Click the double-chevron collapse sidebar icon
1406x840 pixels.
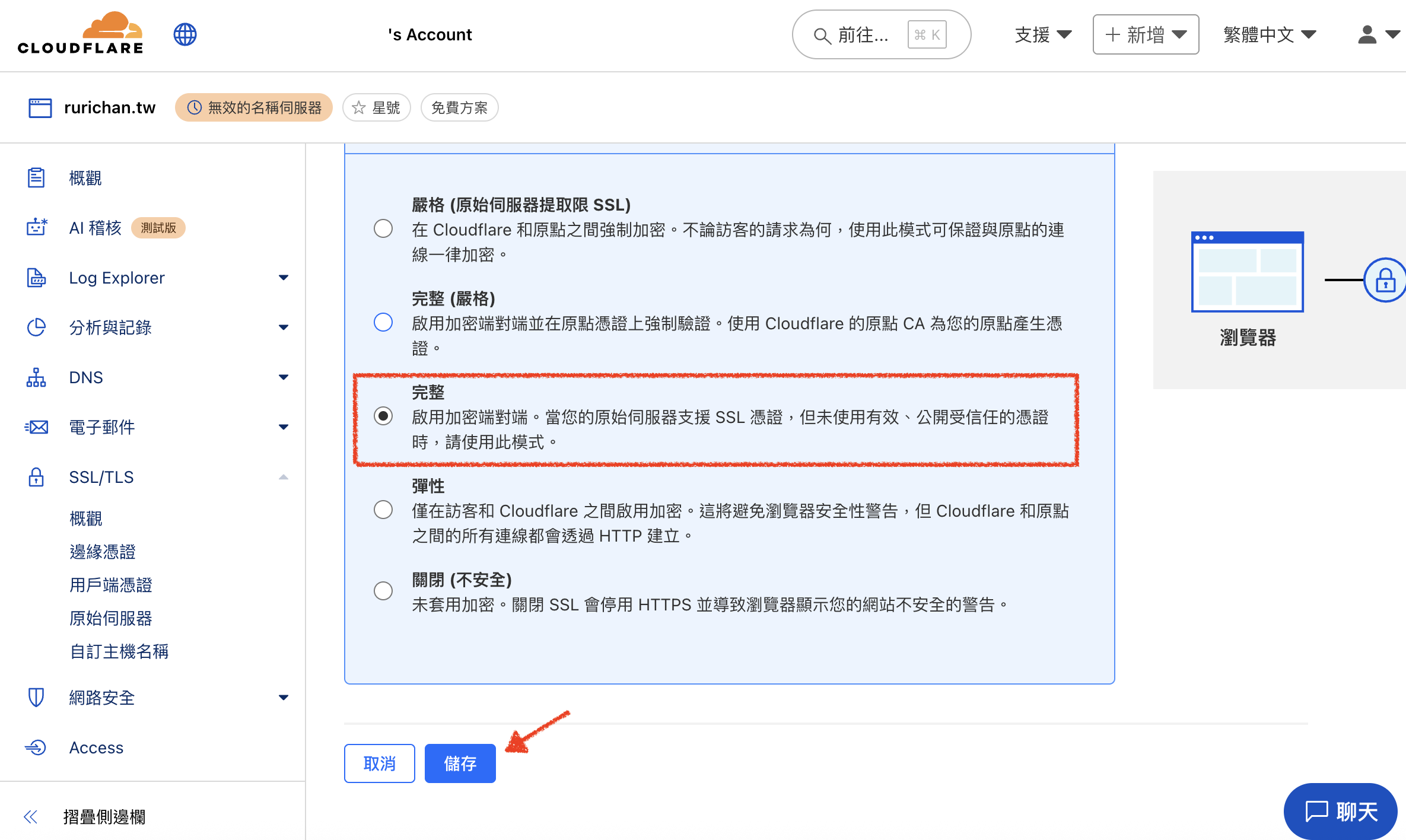click(30, 817)
